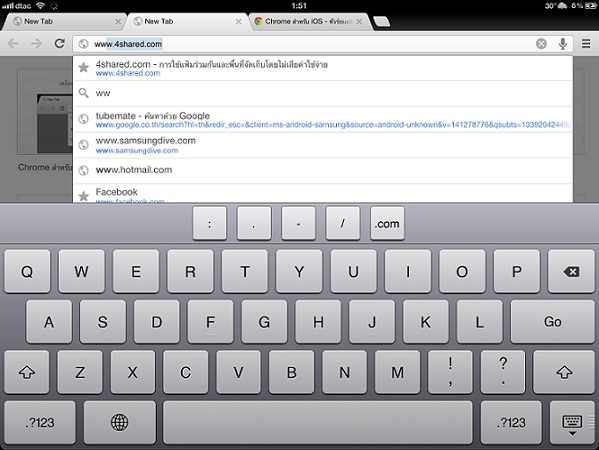Switch to the first New Tab
599x450 pixels.
tap(63, 22)
